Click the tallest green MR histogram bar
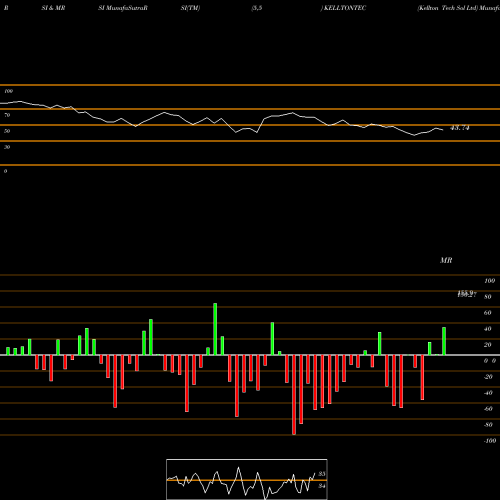 tap(215, 329)
